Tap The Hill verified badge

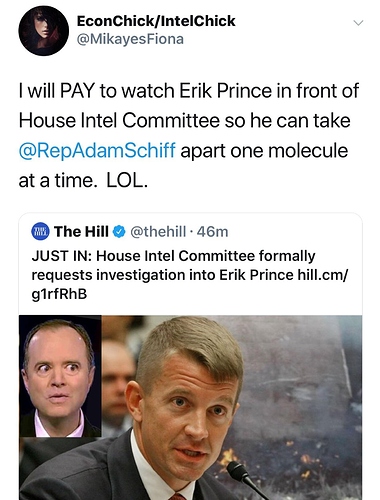[x=119, y=232]
